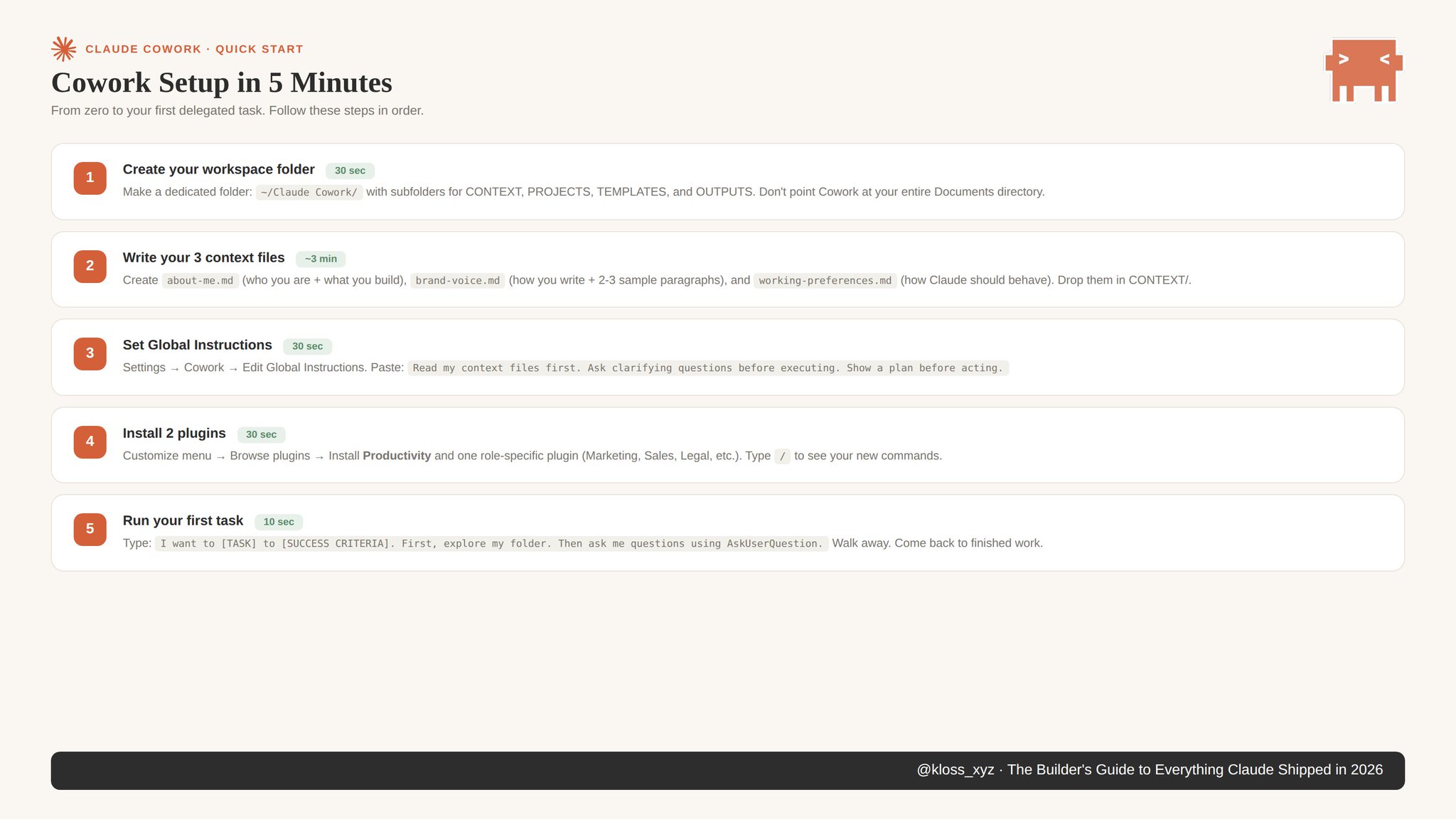Click the subtitle "From zero to your first delegated task"
The width and height of the screenshot is (1456, 819).
click(157, 111)
